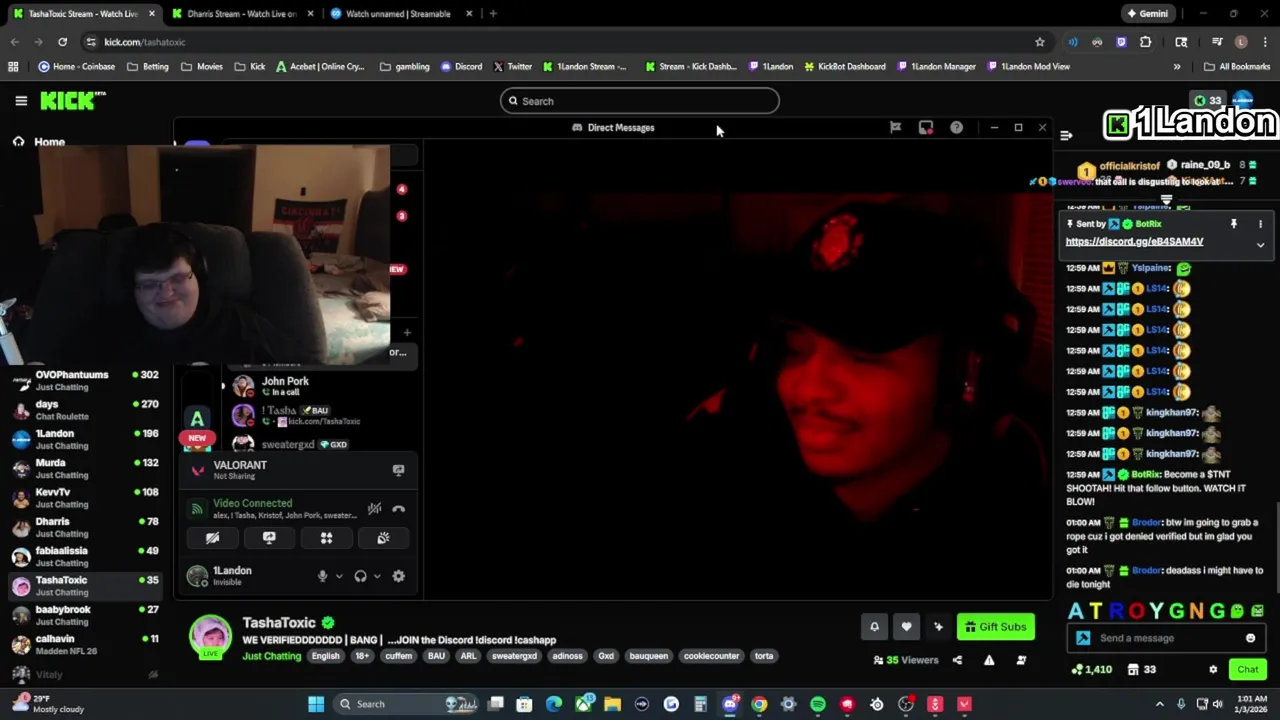Open All Bookmarks folder

pos(1237,67)
